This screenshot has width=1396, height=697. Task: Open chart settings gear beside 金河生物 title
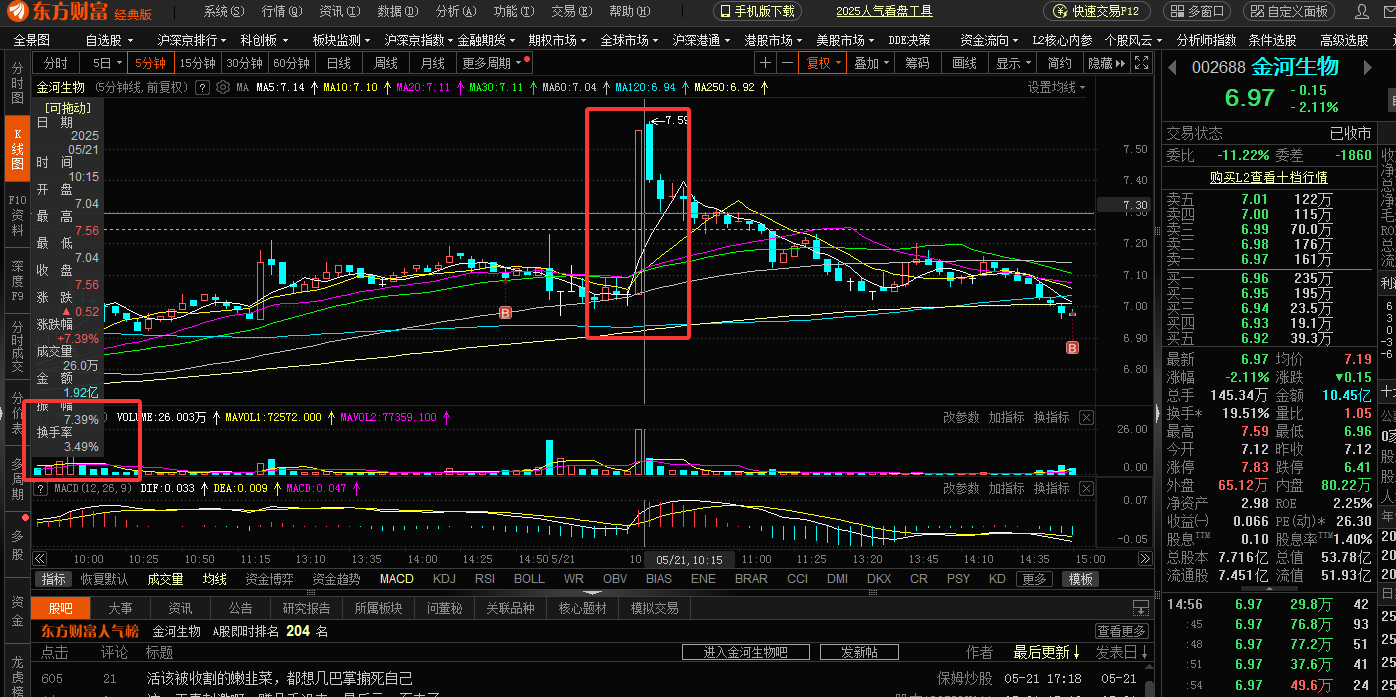224,87
